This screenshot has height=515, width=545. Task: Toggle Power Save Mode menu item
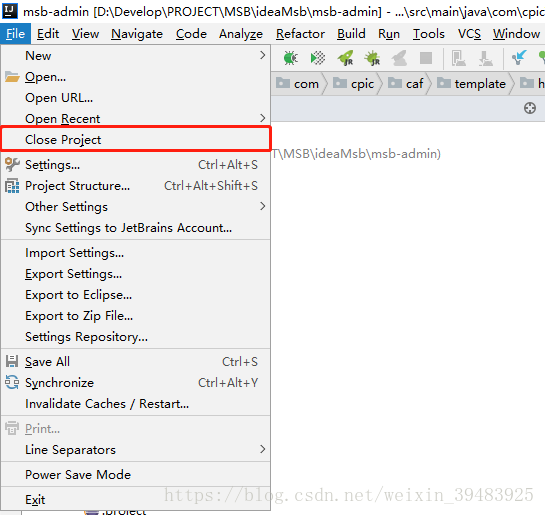click(136, 474)
